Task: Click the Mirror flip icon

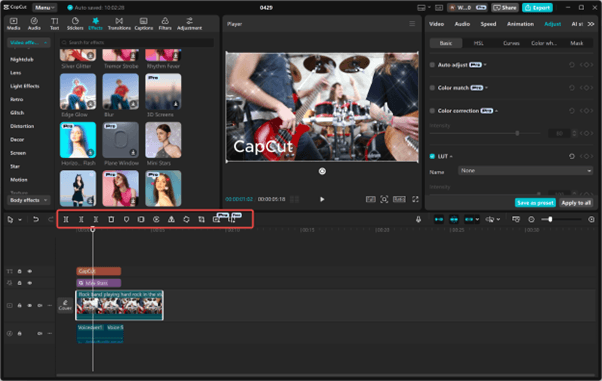Action: [171, 219]
